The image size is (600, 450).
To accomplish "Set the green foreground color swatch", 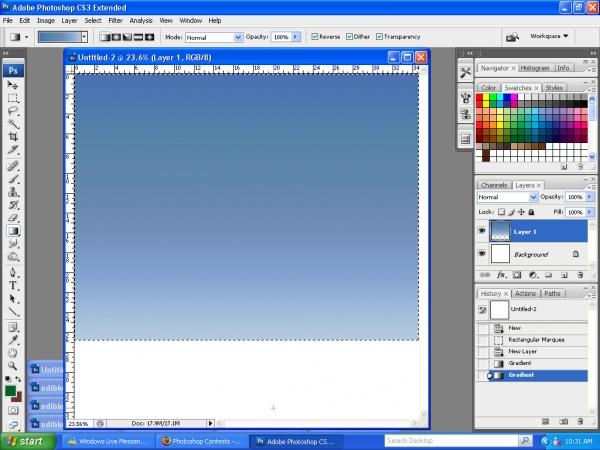I will pos(10,391).
